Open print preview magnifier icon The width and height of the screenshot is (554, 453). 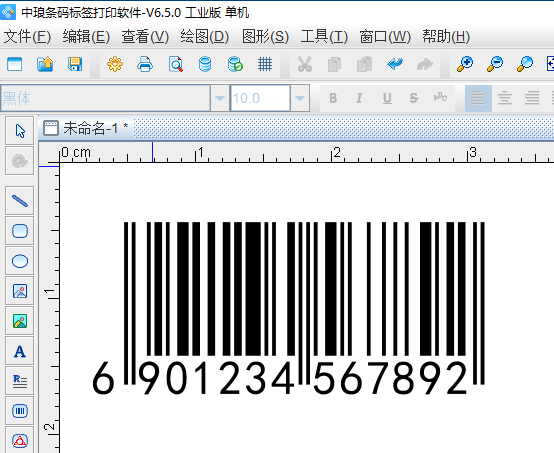(176, 64)
